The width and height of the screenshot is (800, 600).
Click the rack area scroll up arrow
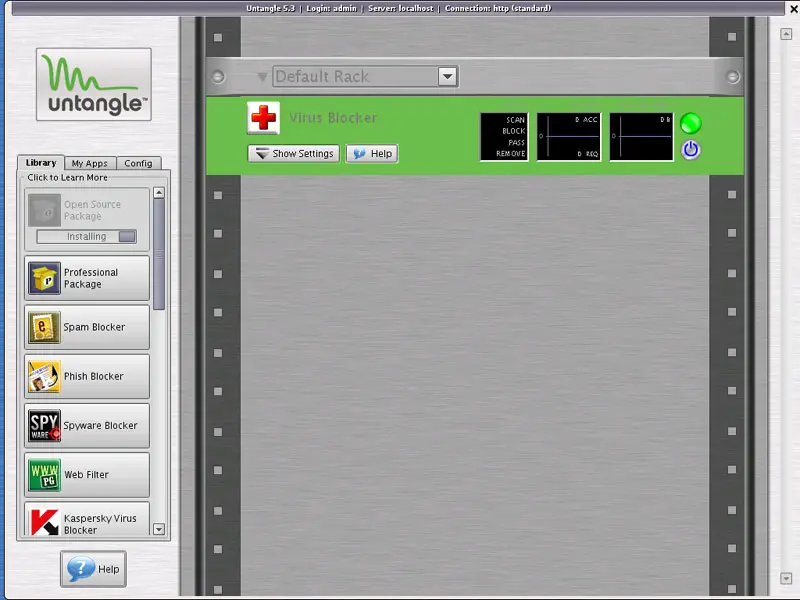pos(786,34)
